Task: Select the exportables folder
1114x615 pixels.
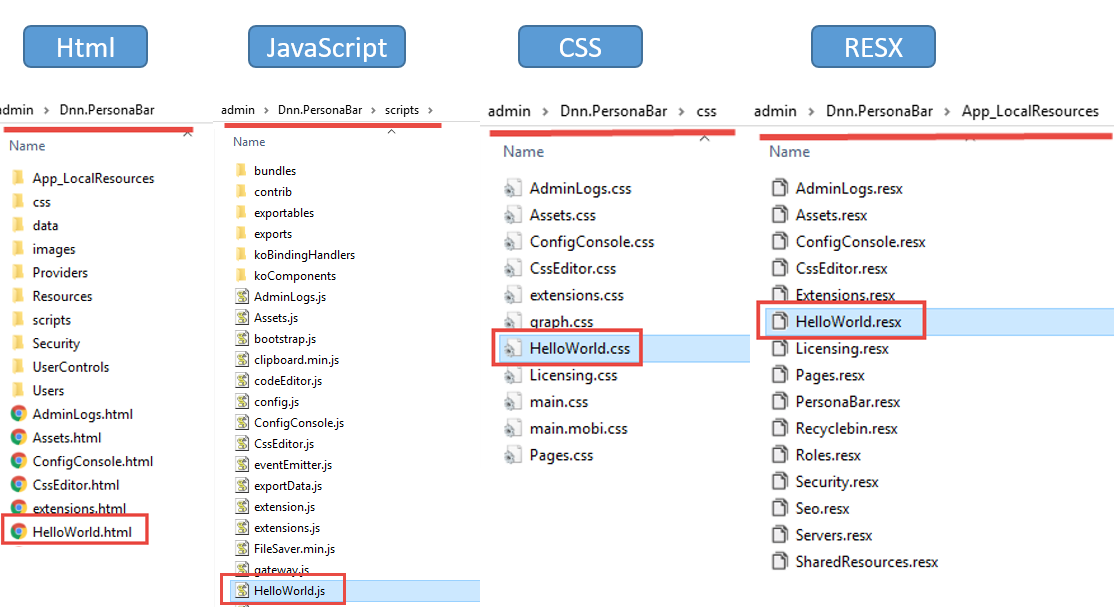Action: tap(283, 212)
